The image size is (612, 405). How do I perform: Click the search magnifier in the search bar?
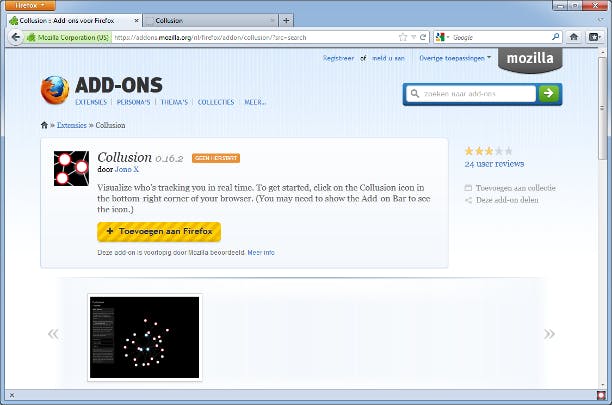pos(556,37)
